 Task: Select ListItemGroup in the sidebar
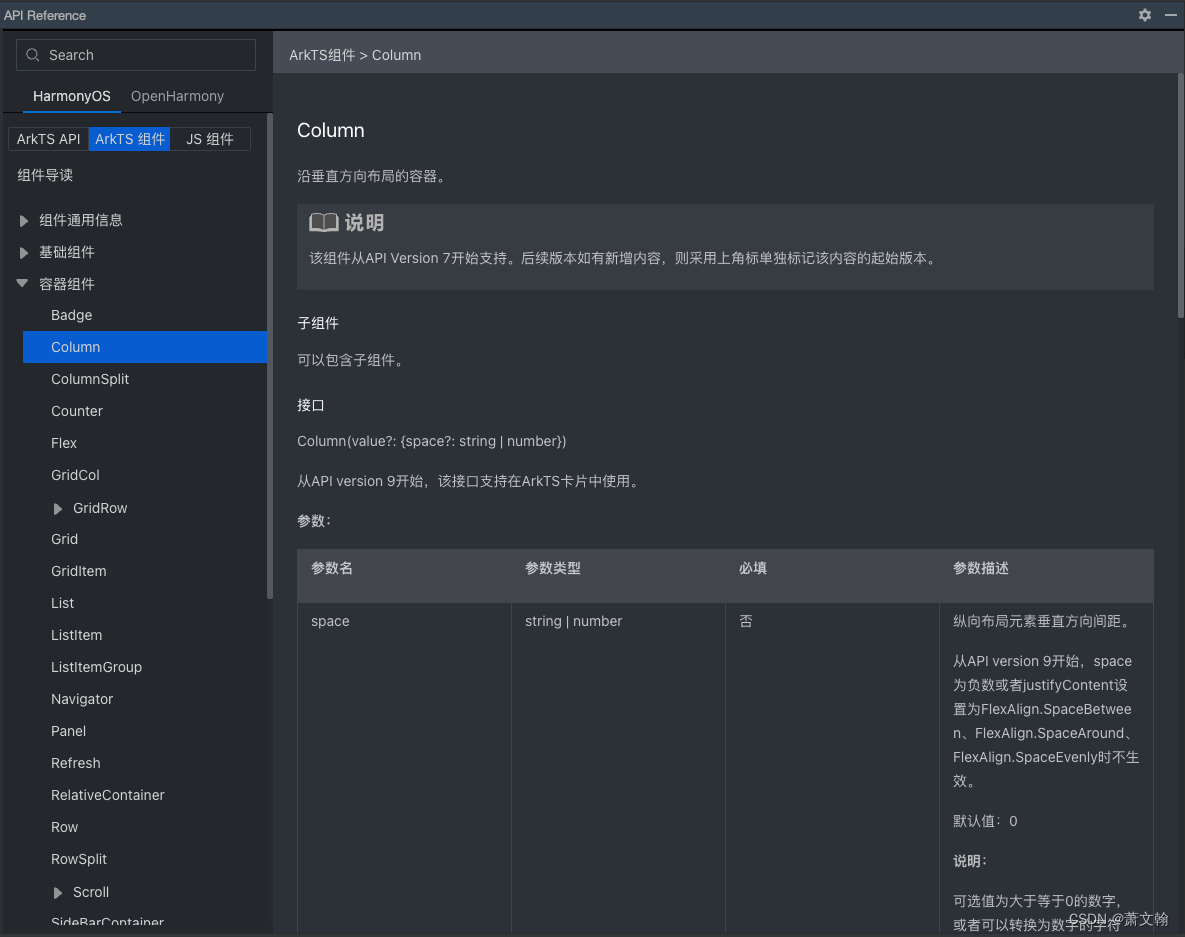tap(96, 666)
